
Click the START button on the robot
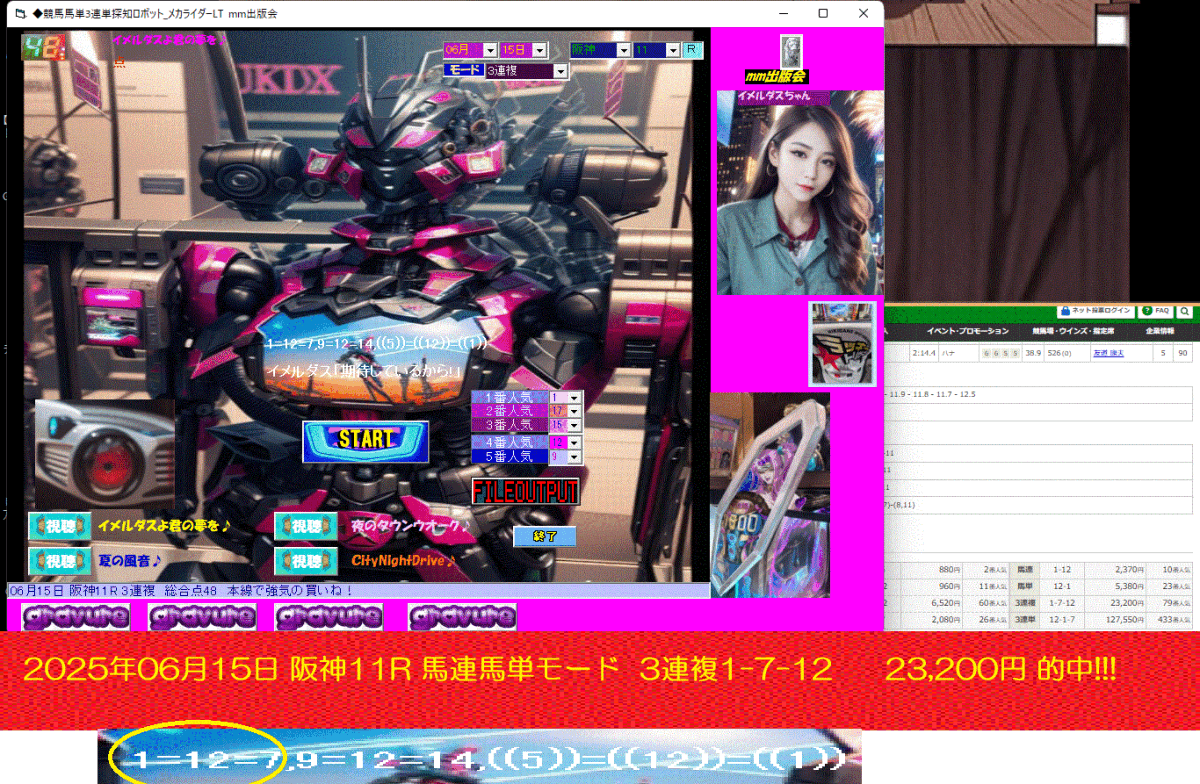366,441
